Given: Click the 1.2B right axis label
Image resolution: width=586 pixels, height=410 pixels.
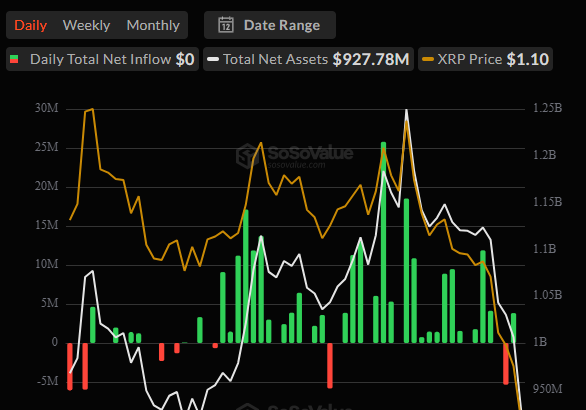Looking at the screenshot, I should click(545, 155).
